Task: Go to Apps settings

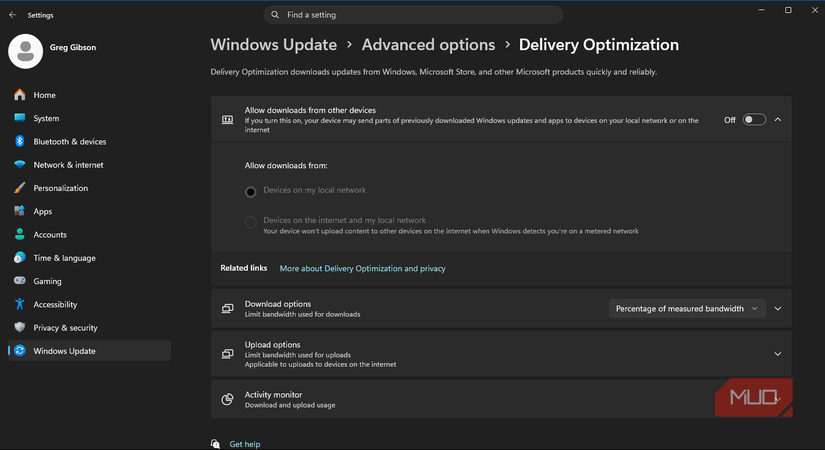Action: [89, 211]
